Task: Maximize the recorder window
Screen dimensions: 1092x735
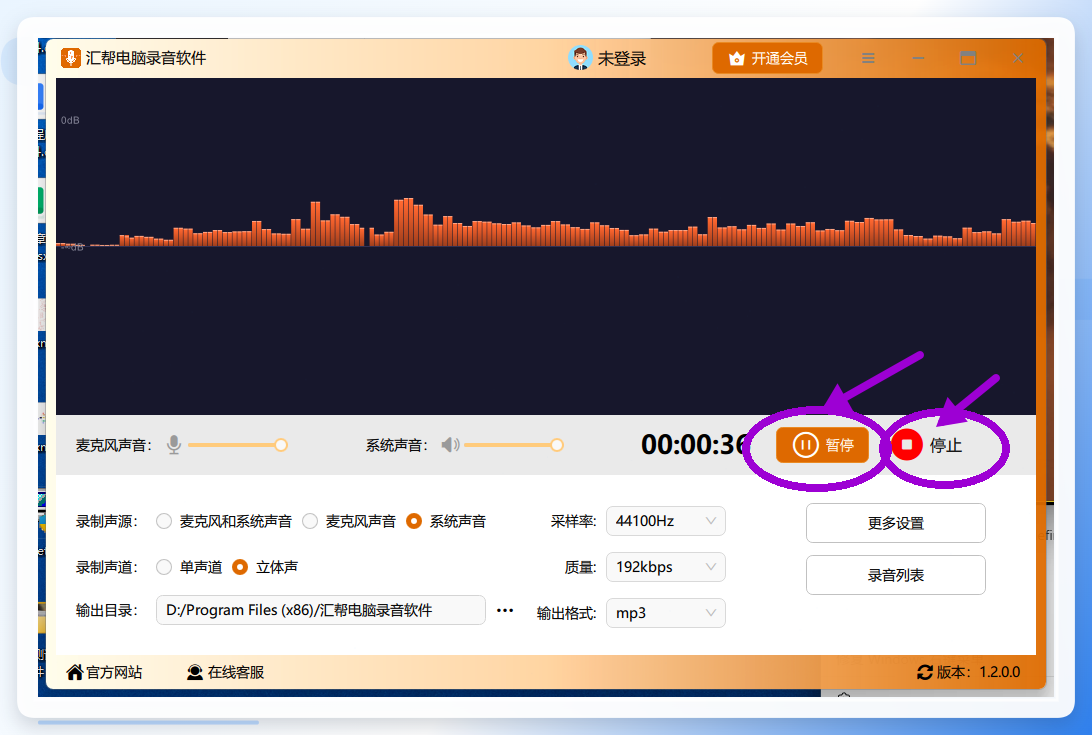Action: [x=968, y=59]
